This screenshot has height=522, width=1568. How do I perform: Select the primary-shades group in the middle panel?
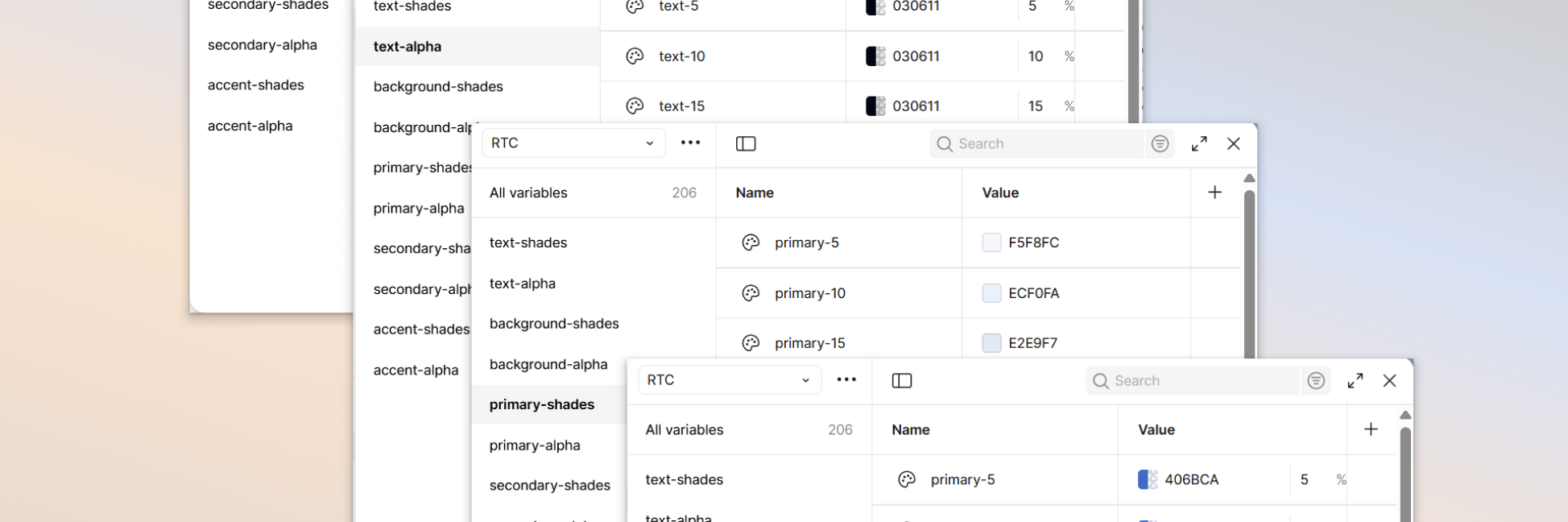[x=542, y=404]
